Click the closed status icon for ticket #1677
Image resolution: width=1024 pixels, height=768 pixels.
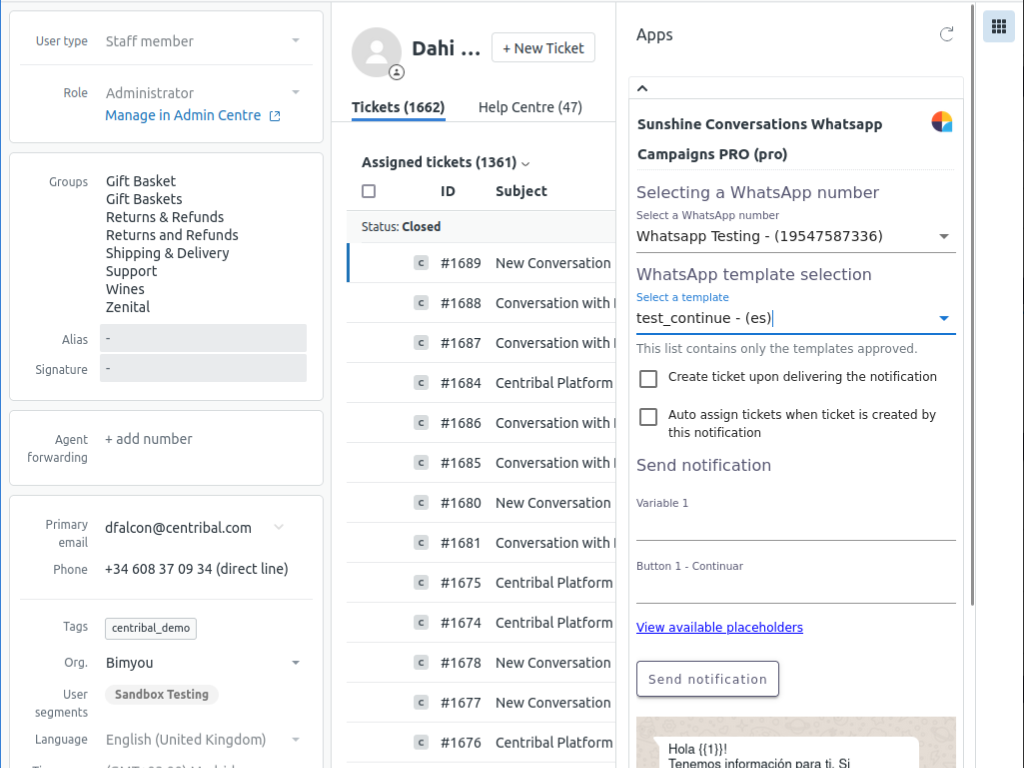[x=421, y=703]
